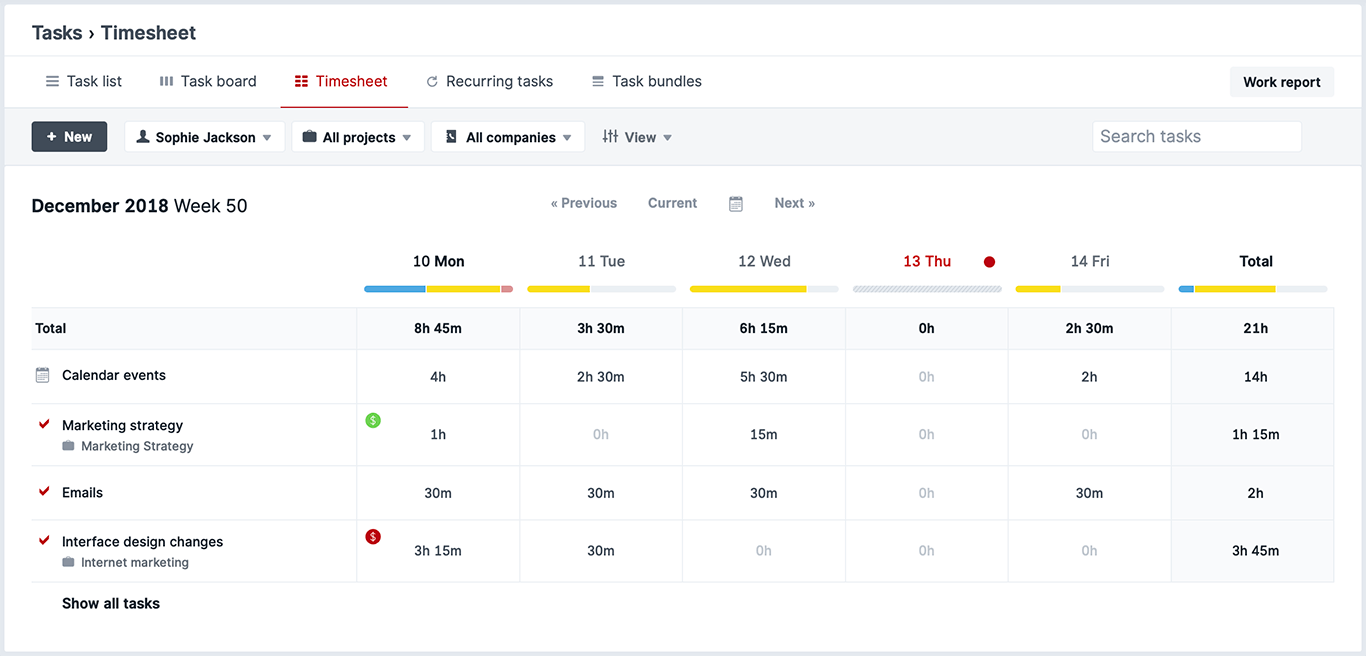Screen dimensions: 1366x656
Task: Open the Sophie Jackson user dropdown
Action: (204, 136)
